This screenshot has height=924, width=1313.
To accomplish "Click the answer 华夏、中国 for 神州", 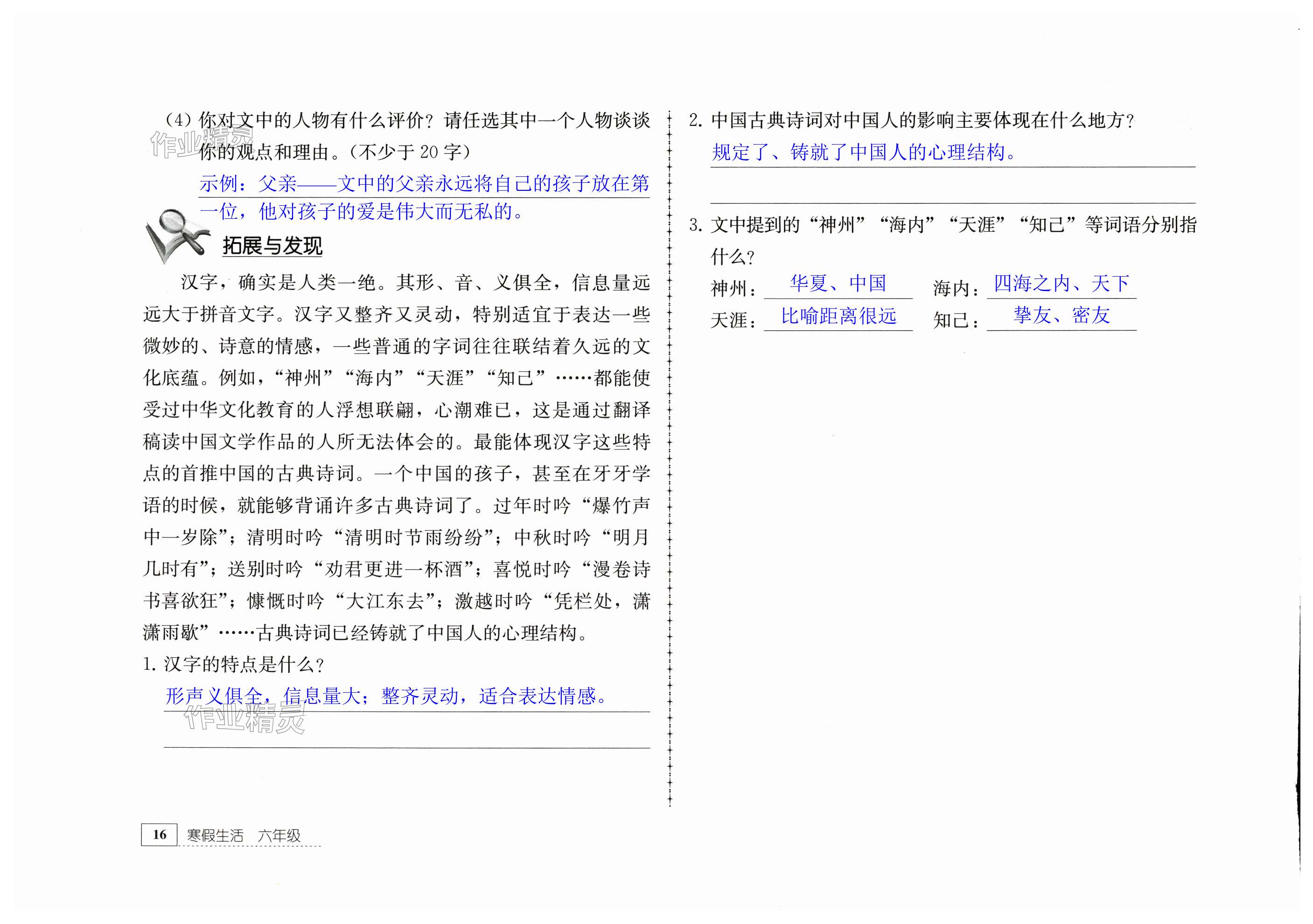I will click(838, 284).
